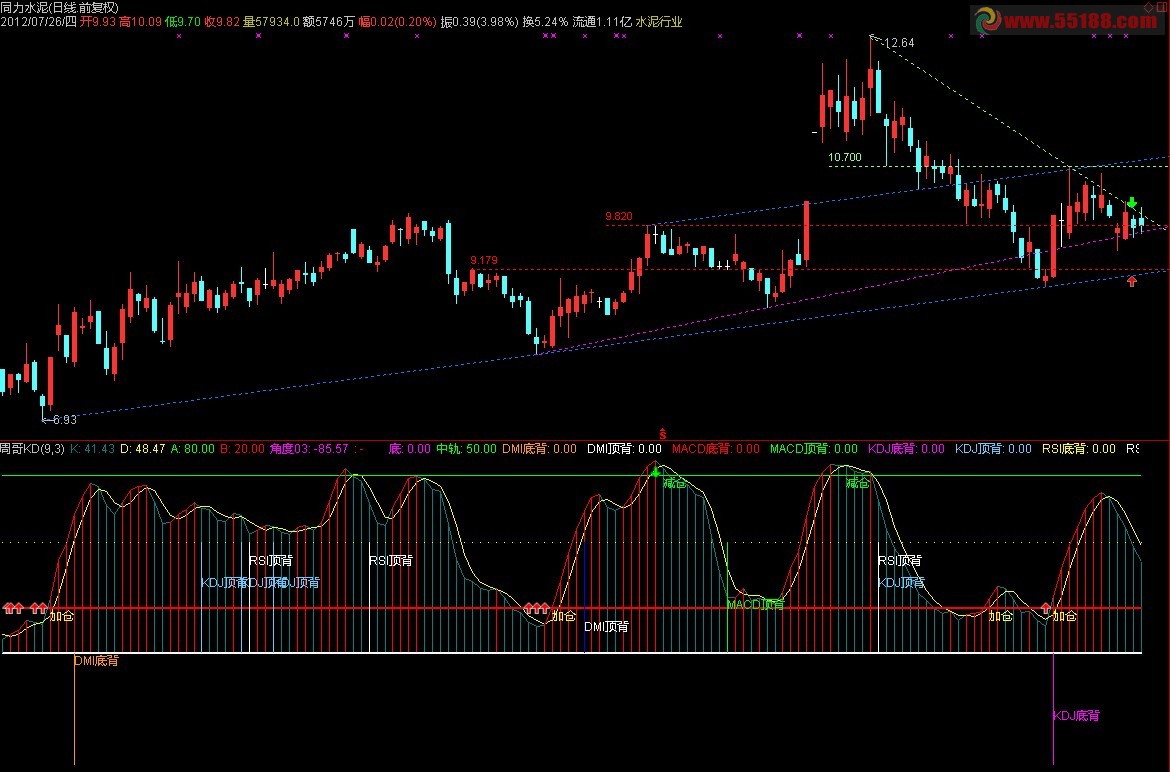Click the 6.93 lowest price label
Screen dimensions: 1170x772
pos(65,420)
